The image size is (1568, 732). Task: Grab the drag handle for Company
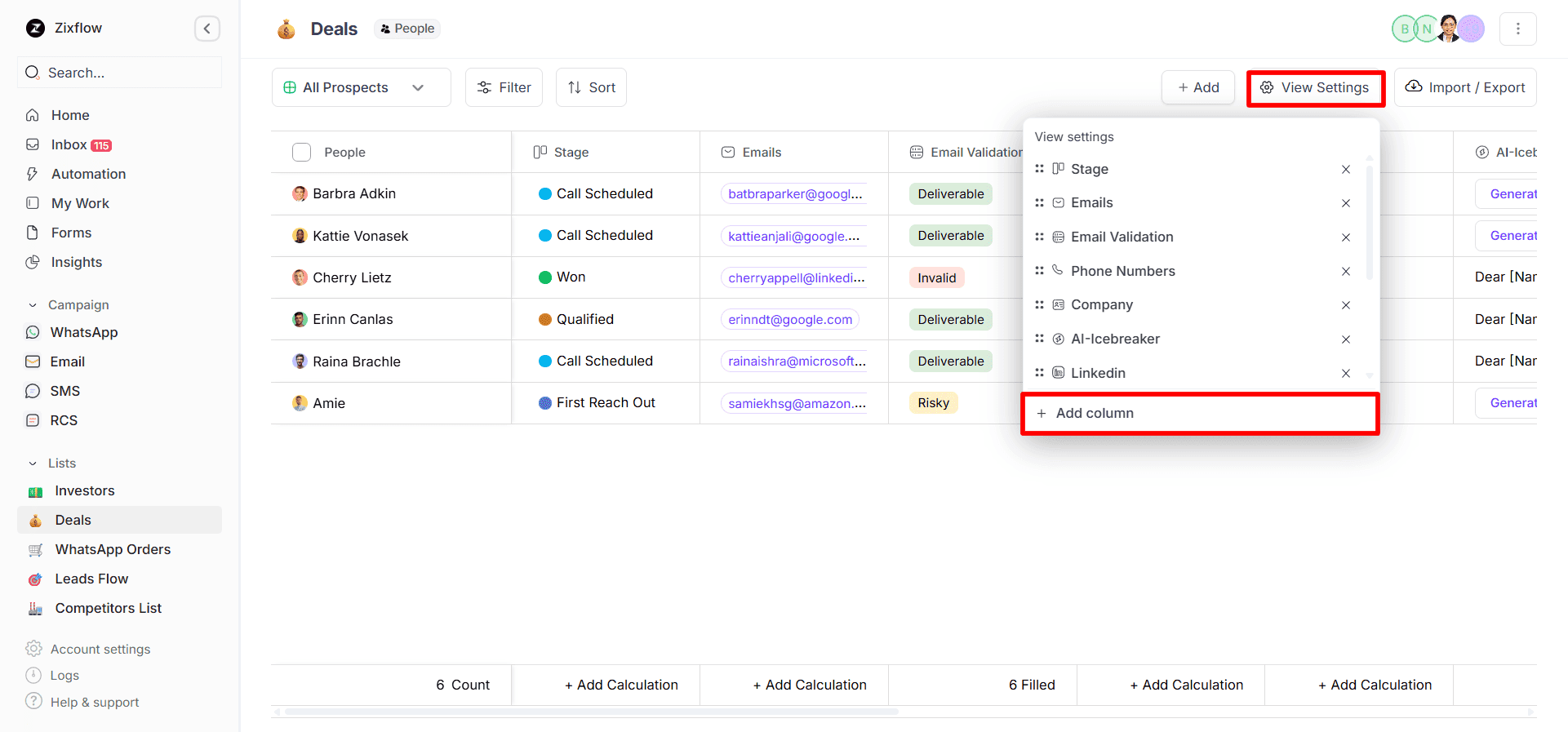(1039, 304)
